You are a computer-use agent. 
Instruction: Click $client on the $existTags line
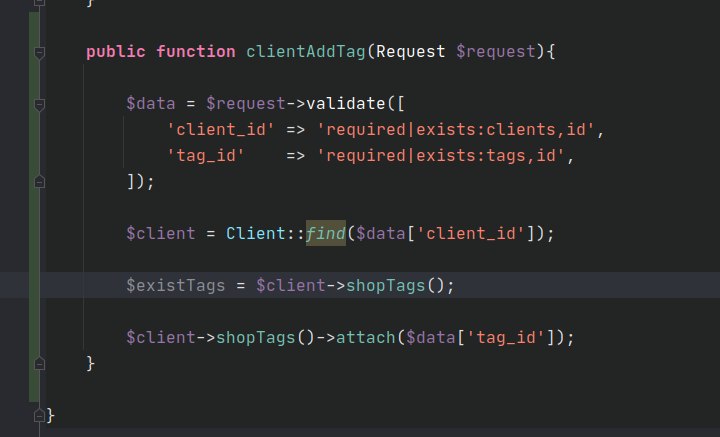pos(291,286)
